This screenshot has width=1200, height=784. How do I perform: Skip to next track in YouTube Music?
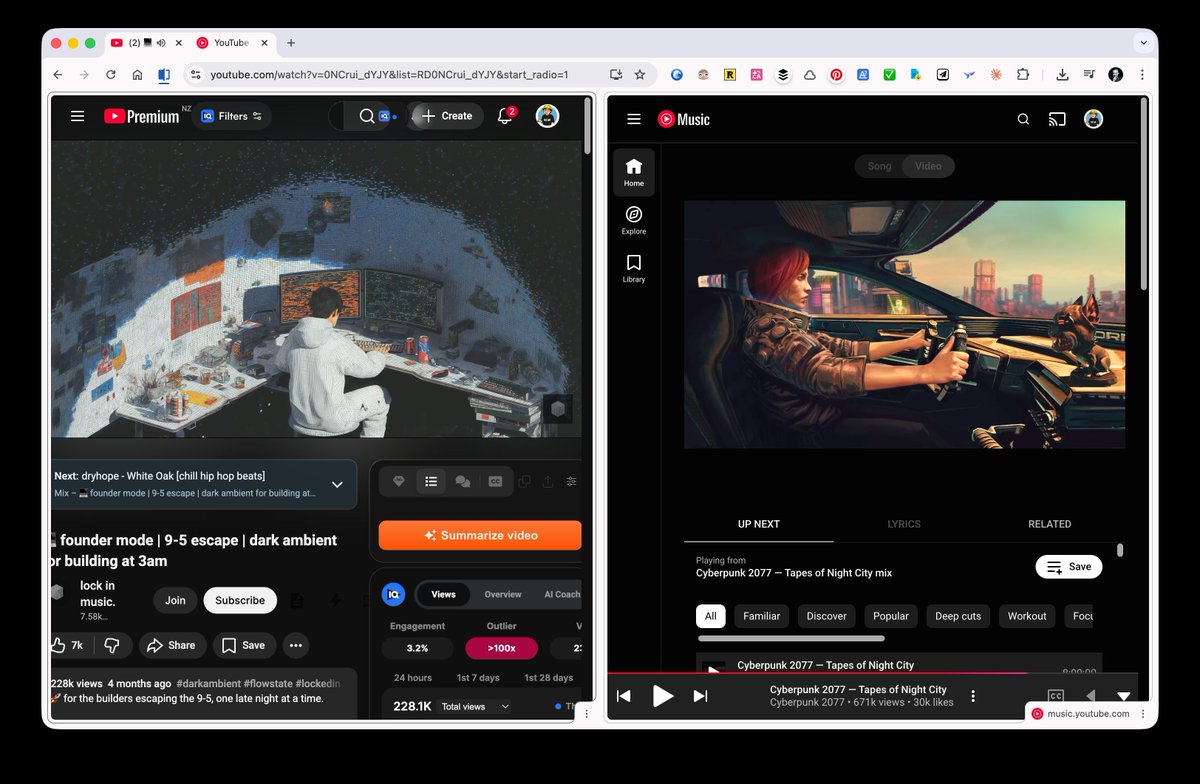tap(701, 696)
